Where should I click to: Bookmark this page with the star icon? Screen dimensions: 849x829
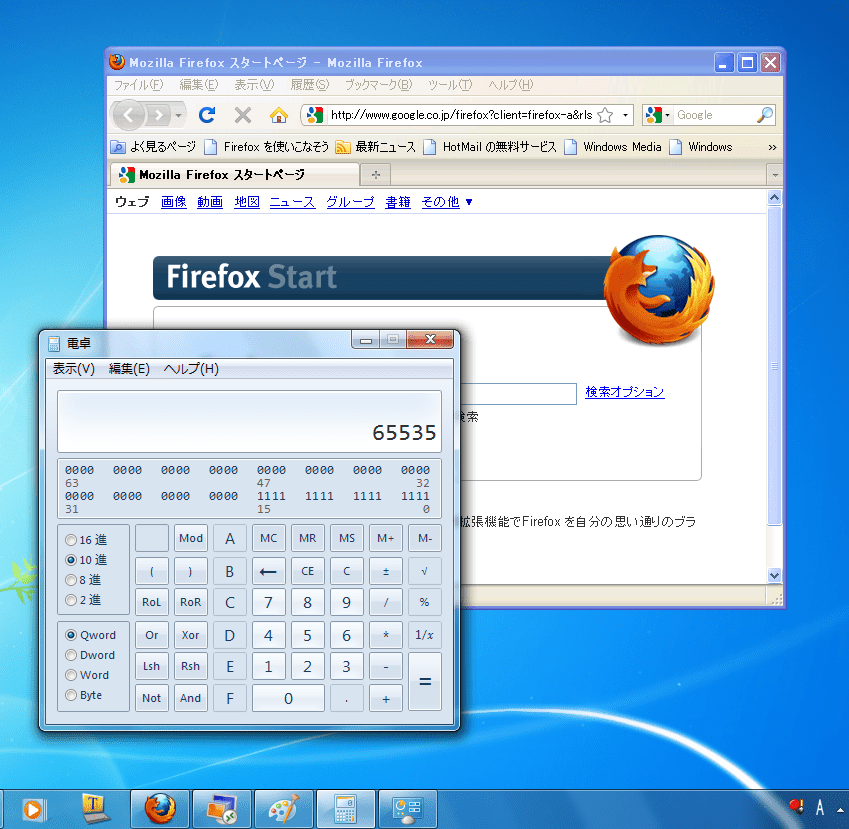click(x=605, y=115)
